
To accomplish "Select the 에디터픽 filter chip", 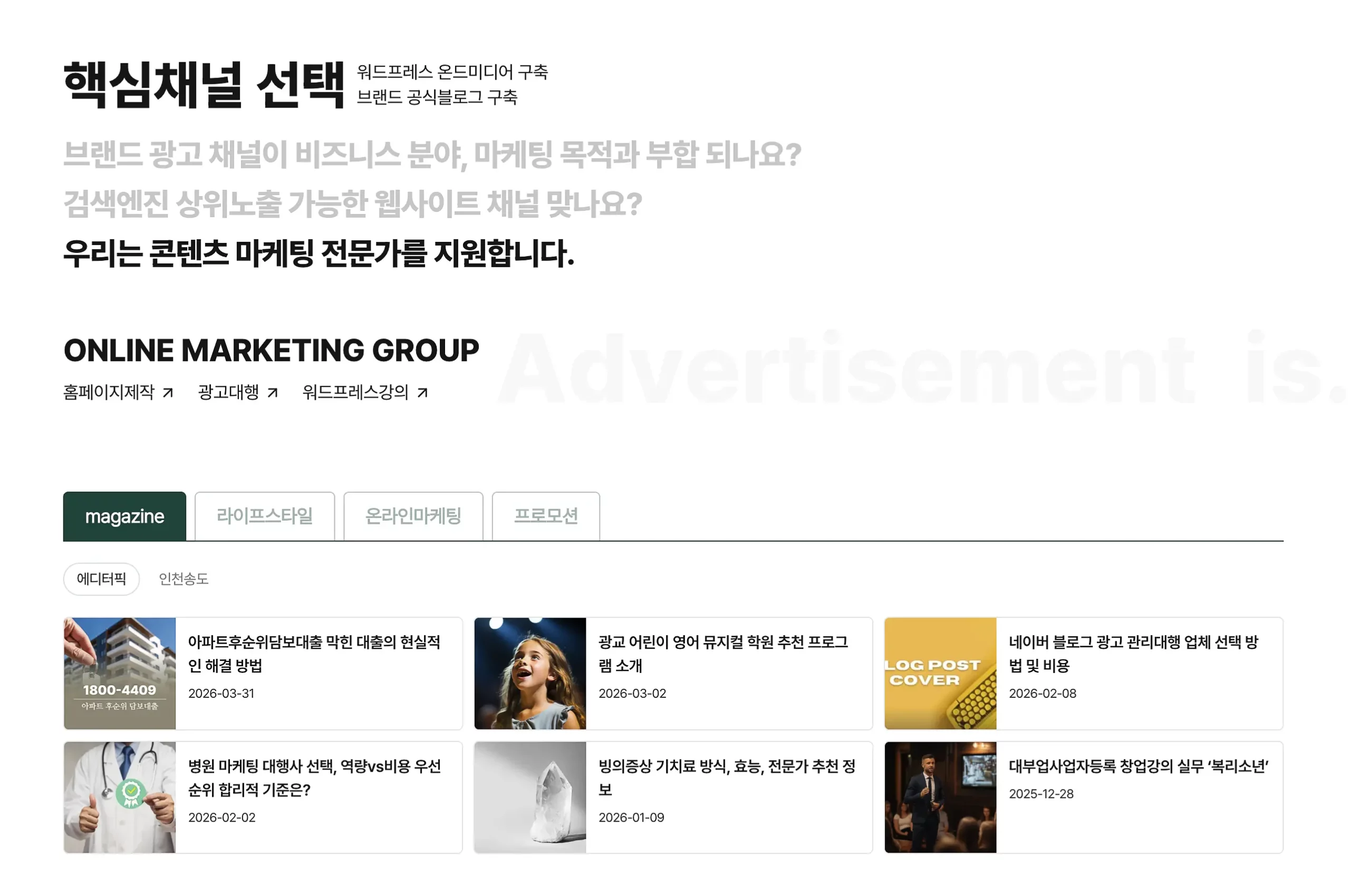I will [101, 579].
